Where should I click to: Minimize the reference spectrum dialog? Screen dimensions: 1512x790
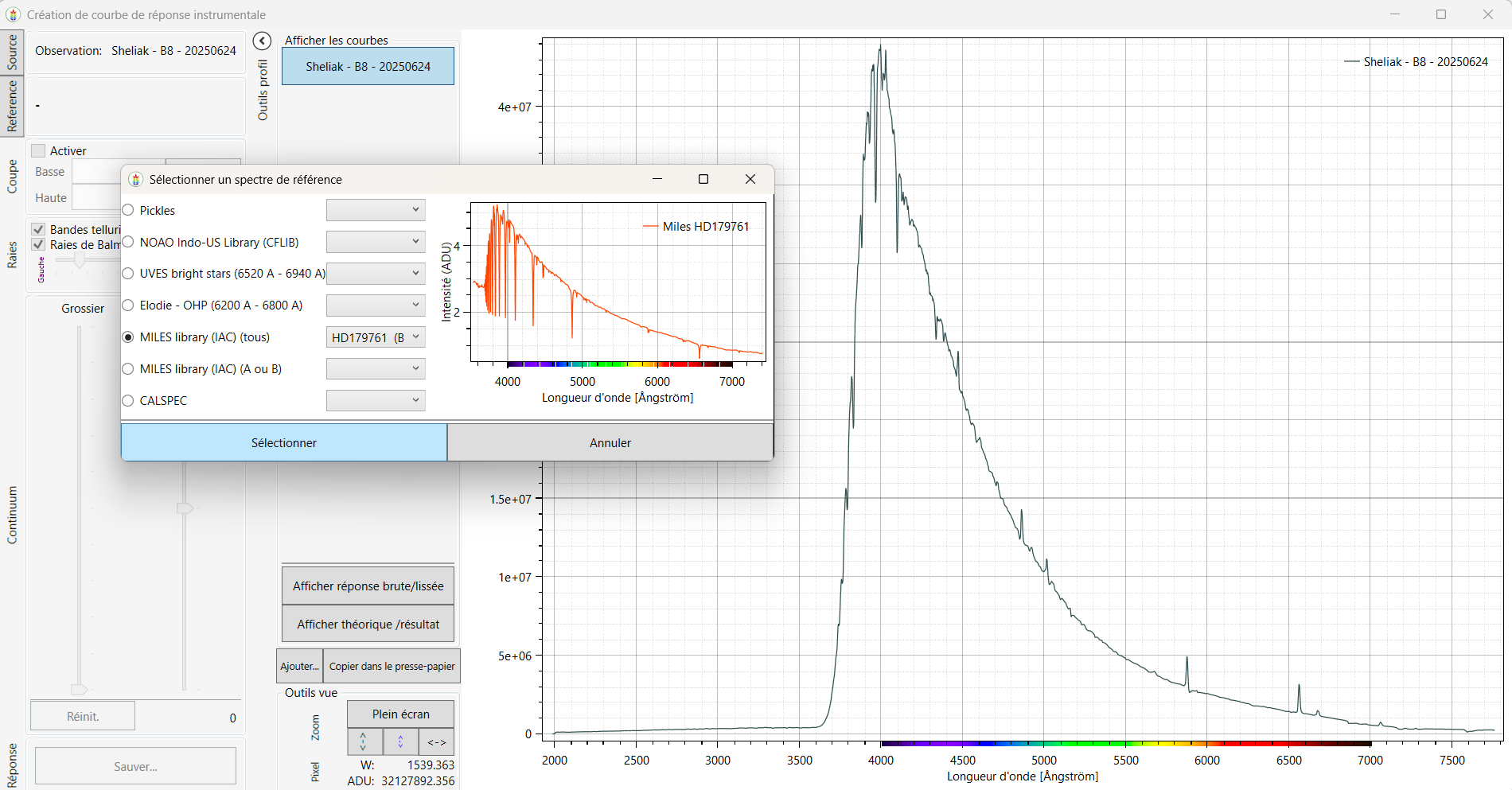(x=657, y=179)
